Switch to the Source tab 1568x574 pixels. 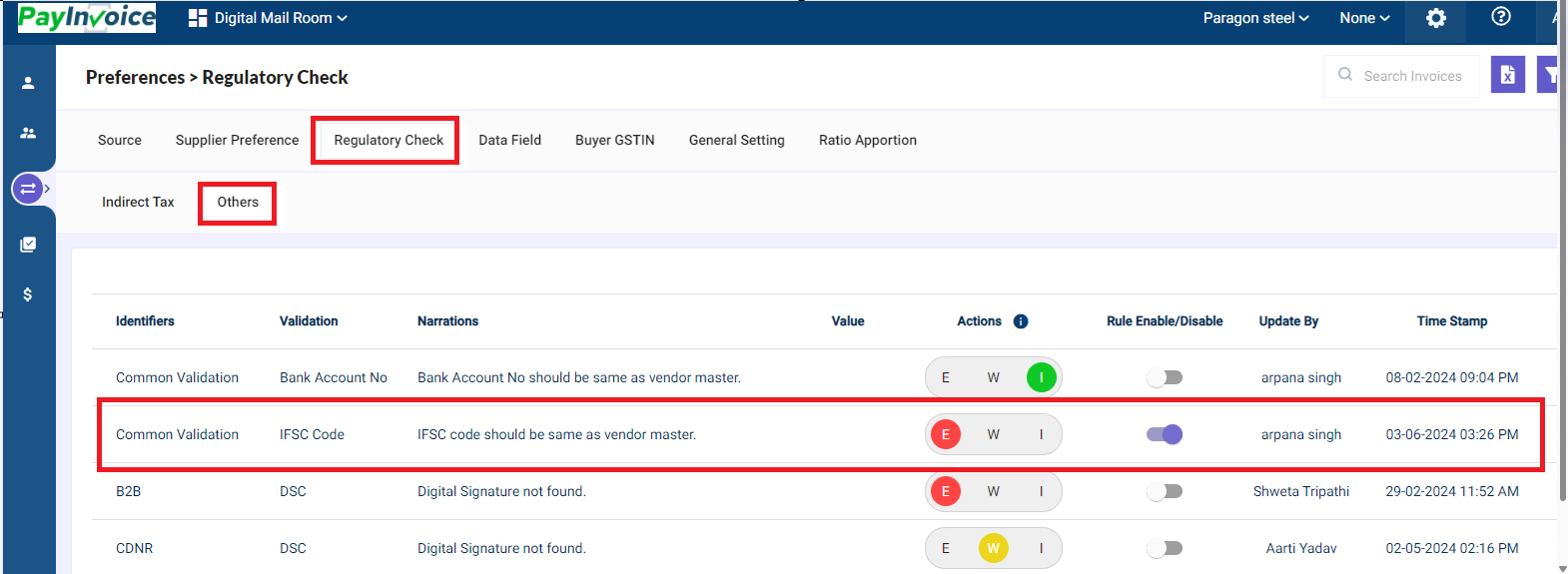coord(120,140)
